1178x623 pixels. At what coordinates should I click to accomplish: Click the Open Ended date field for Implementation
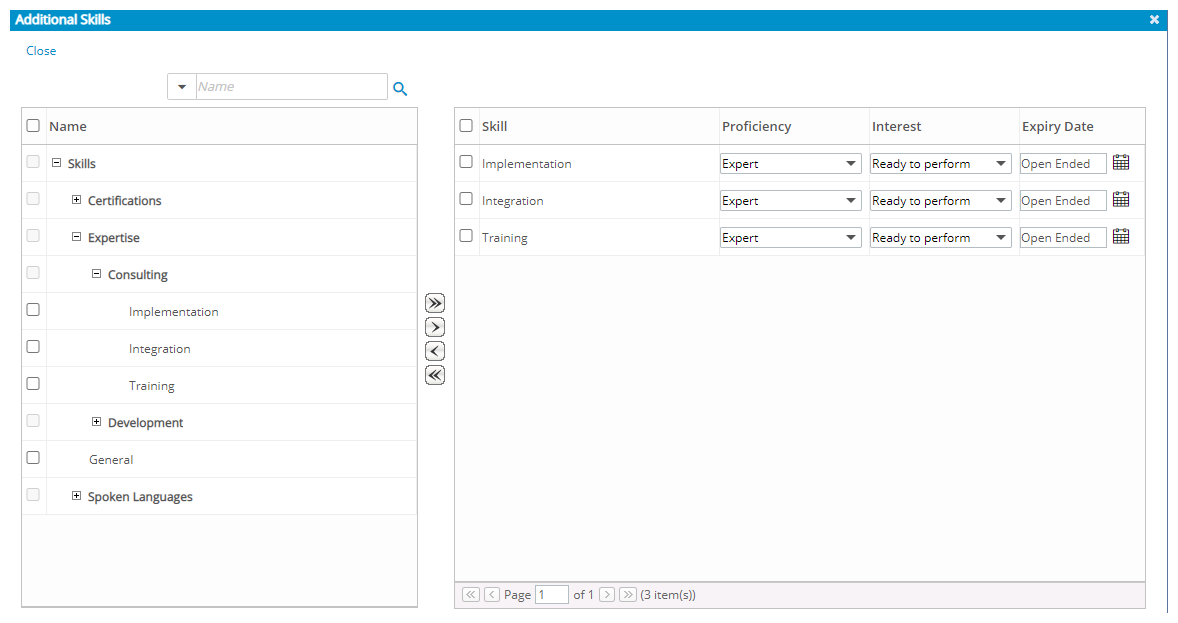tap(1063, 163)
